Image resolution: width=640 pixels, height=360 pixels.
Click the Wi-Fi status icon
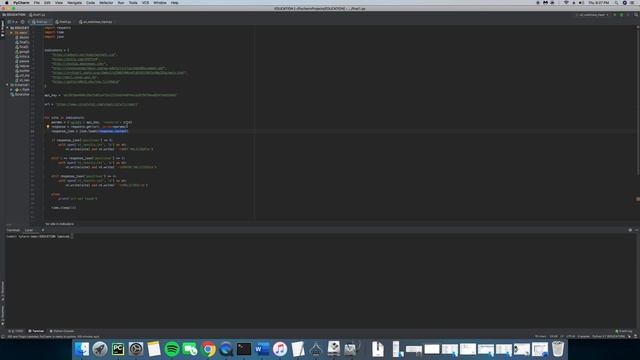click(566, 2)
